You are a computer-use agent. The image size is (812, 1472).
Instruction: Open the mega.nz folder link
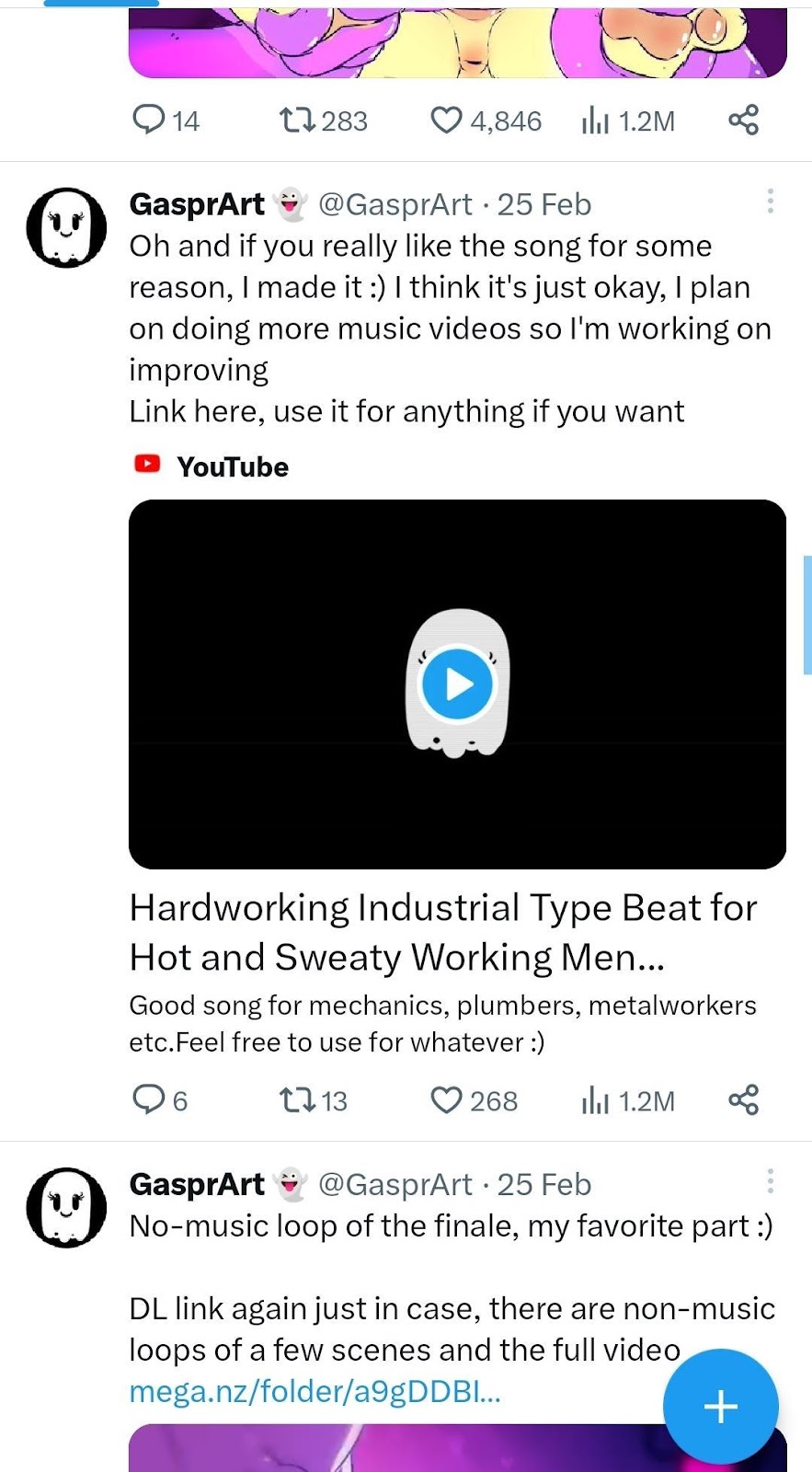[x=315, y=1391]
